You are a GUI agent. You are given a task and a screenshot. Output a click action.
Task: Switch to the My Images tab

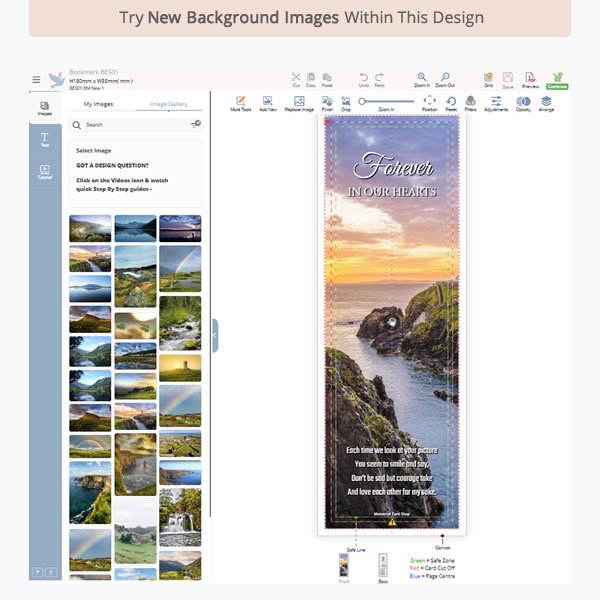(x=98, y=104)
